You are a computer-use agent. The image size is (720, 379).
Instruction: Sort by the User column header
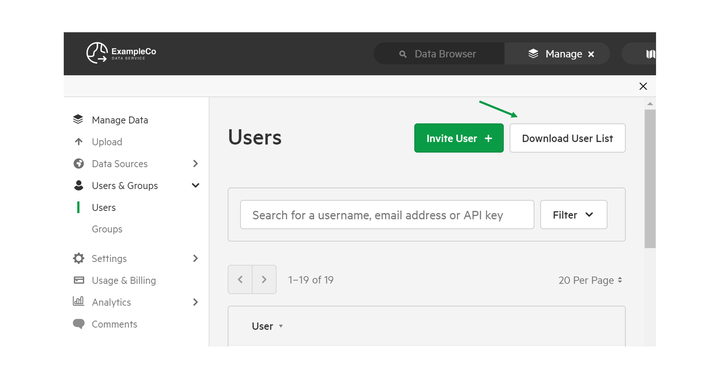pyautogui.click(x=267, y=326)
